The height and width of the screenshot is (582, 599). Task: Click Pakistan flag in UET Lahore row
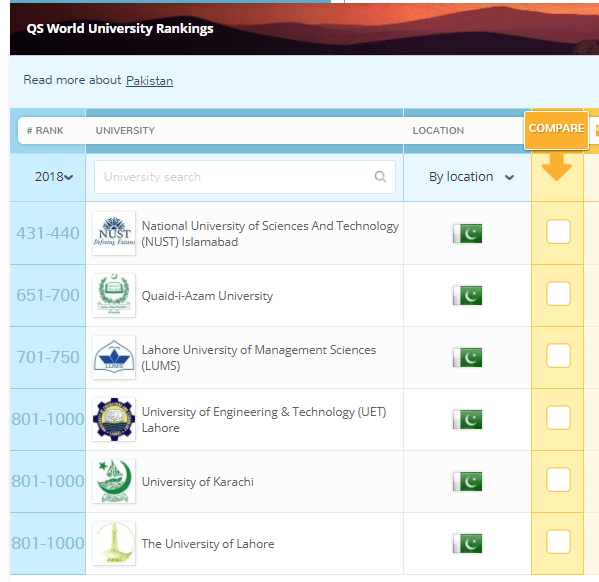[467, 419]
